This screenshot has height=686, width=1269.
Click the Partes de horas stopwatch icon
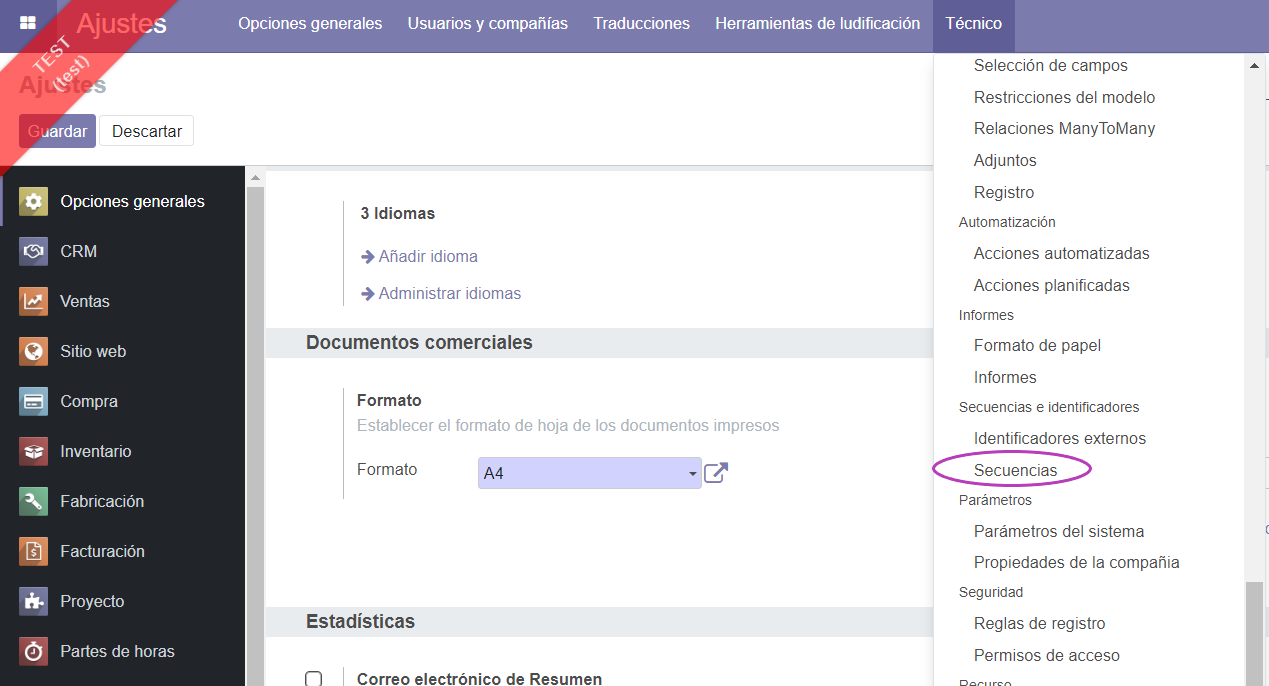click(x=33, y=651)
